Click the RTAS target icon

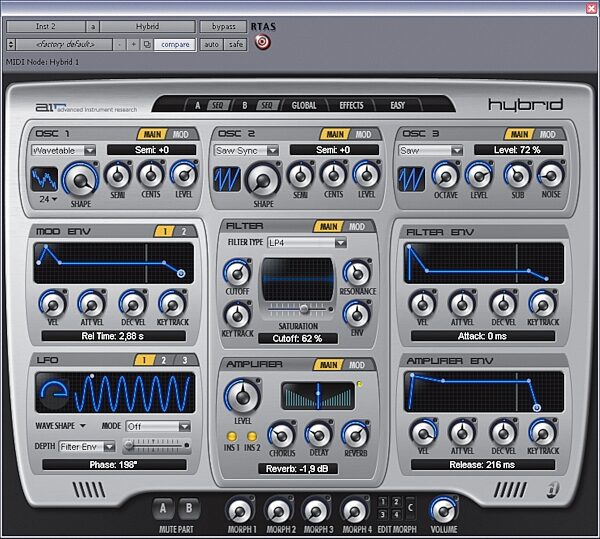point(263,42)
